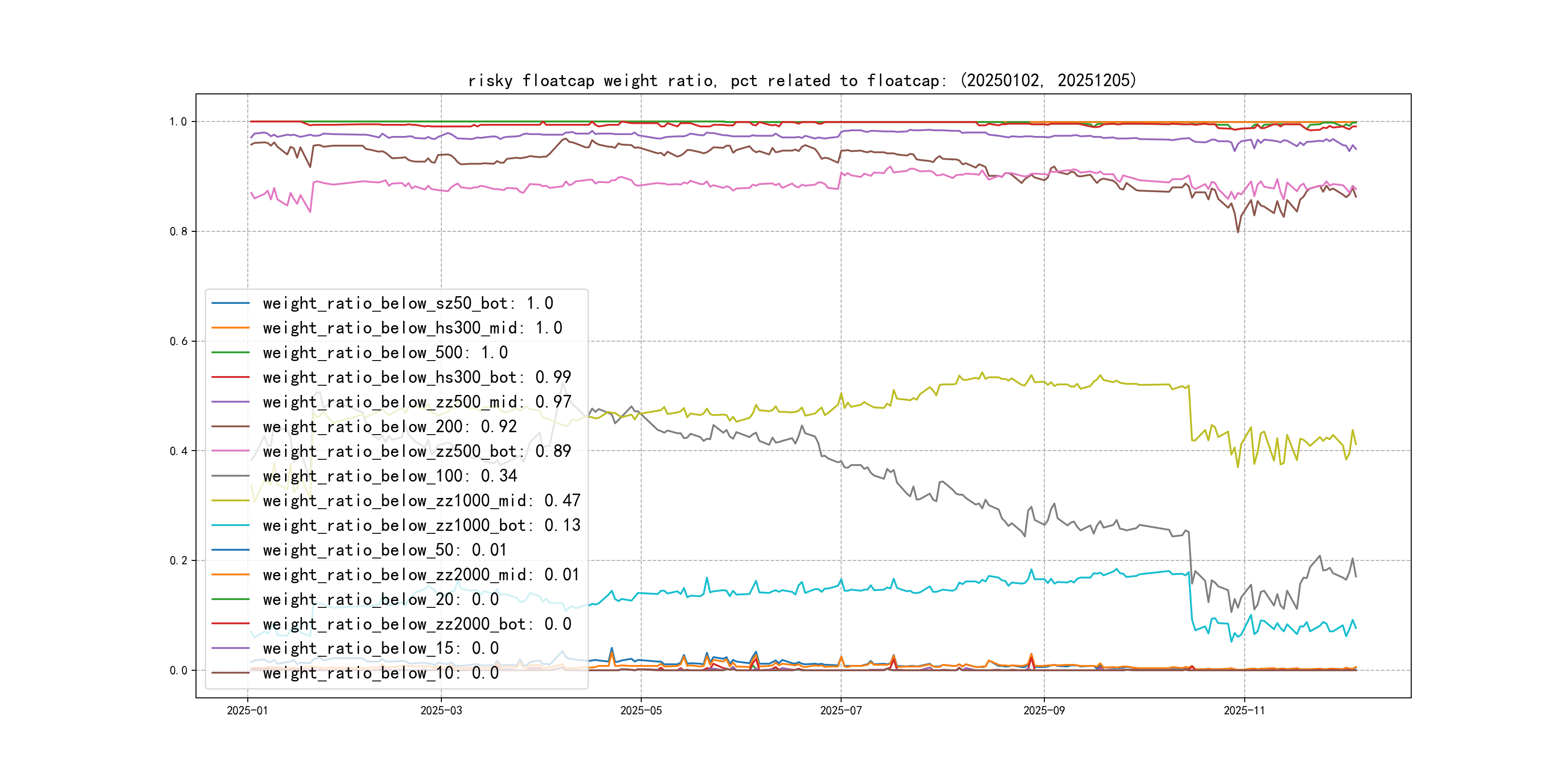Click legend entry weight_ratio_below_50
The width and height of the screenshot is (1568, 784).
[384, 550]
